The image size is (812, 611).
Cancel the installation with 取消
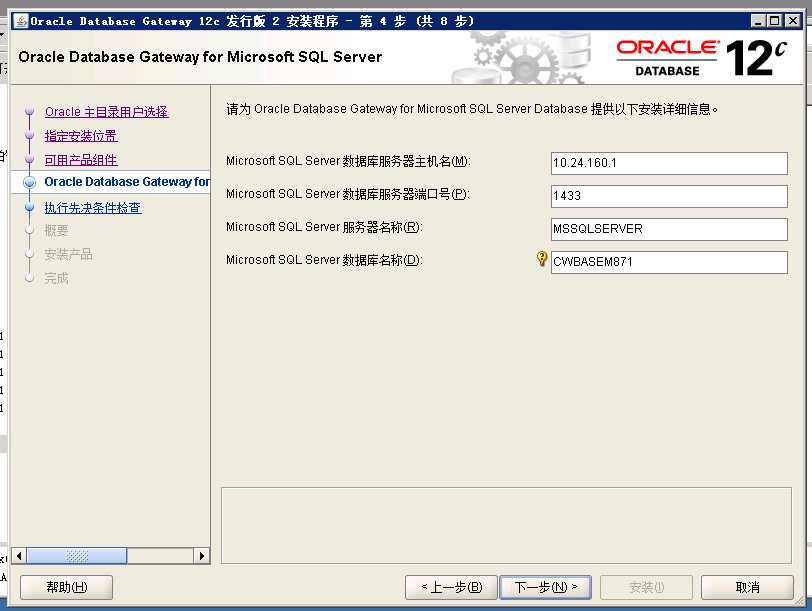747,587
